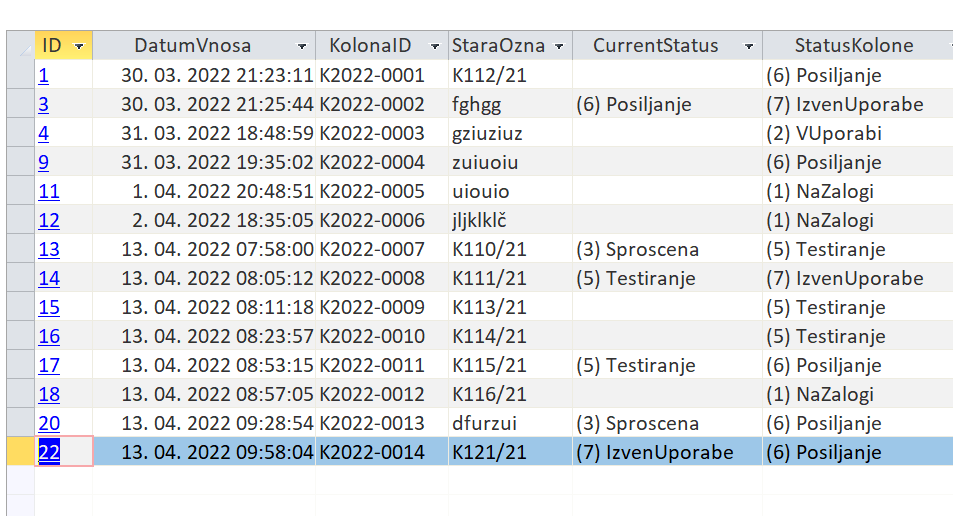Open the ID 20 record link
The image size is (953, 516).
[49, 423]
